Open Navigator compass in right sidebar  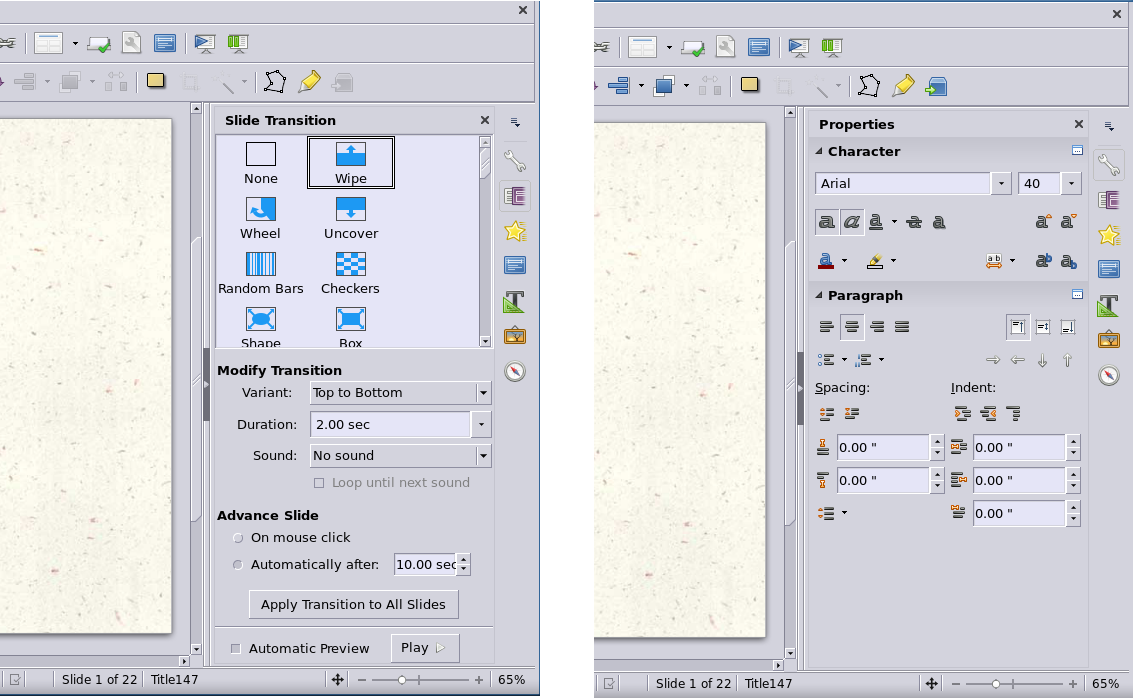pos(1108,375)
